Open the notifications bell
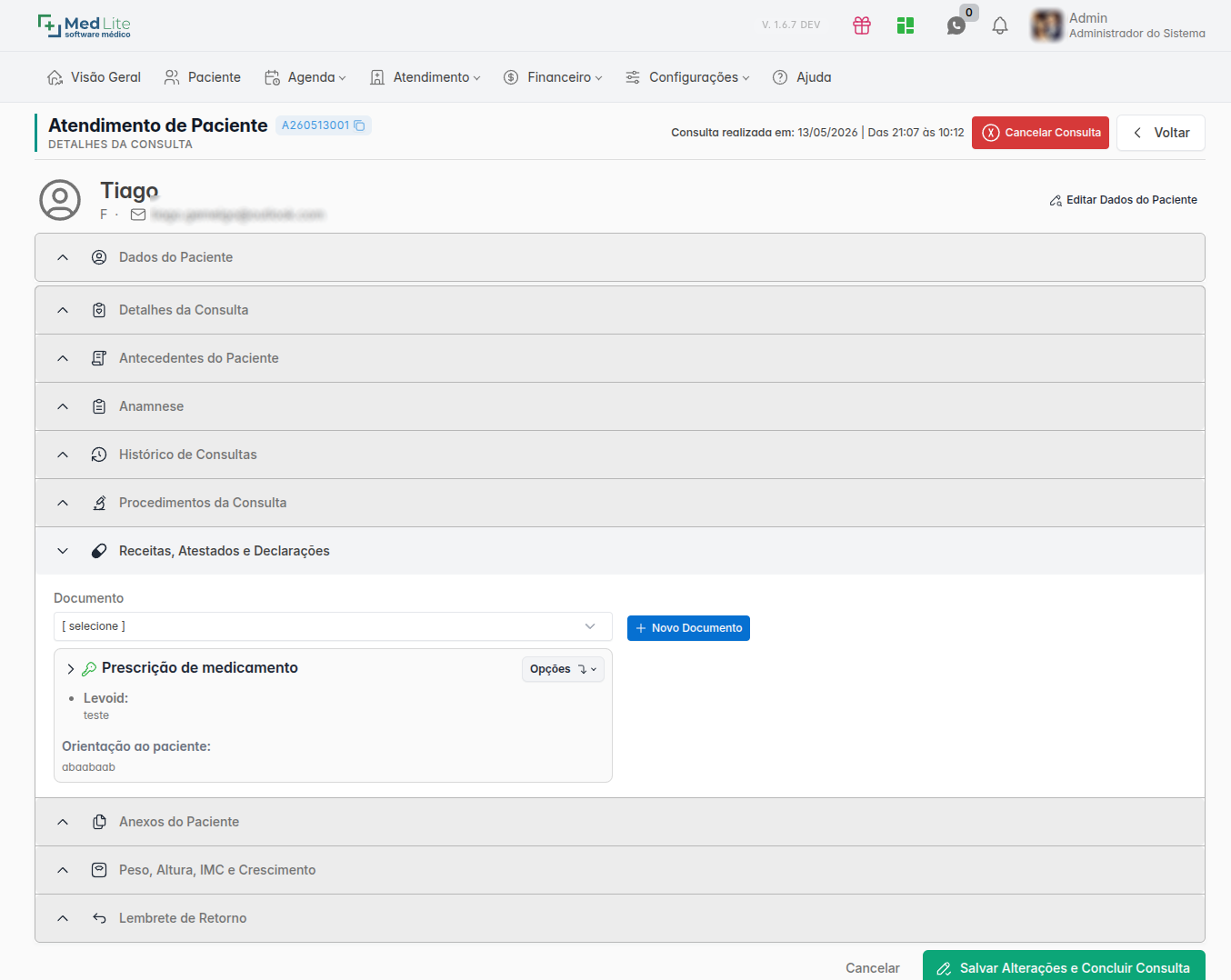The image size is (1231, 980). coord(1000,25)
